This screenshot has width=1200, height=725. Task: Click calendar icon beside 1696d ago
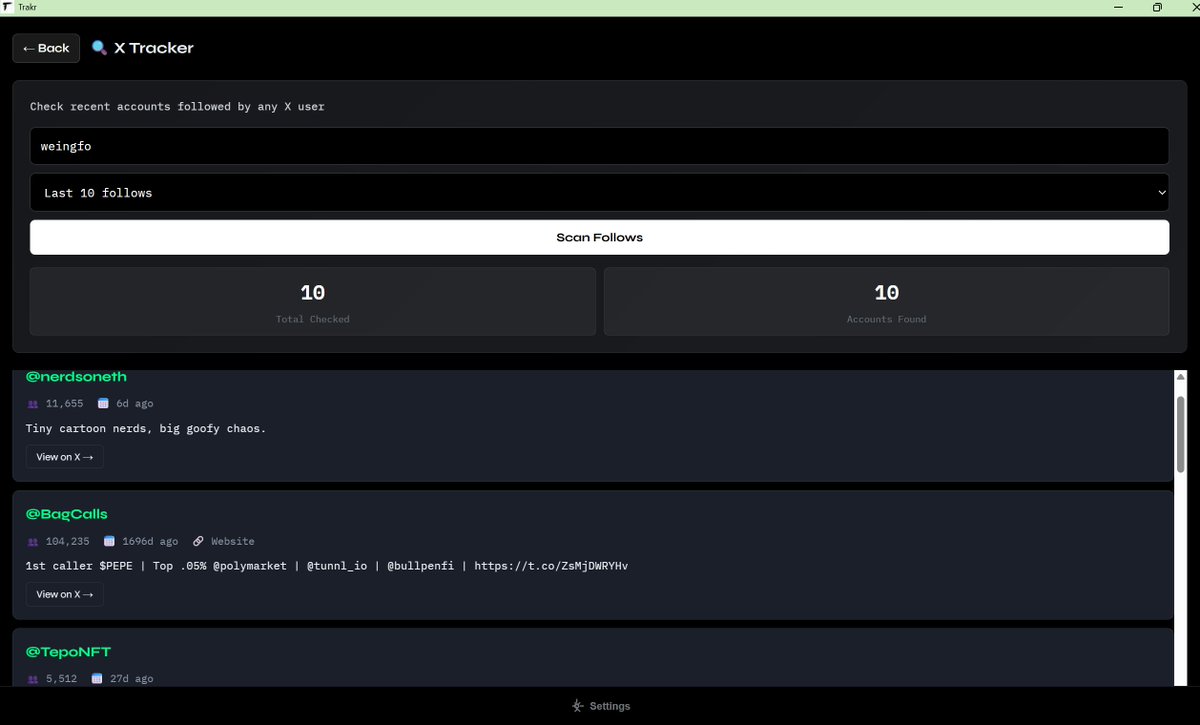click(110, 541)
